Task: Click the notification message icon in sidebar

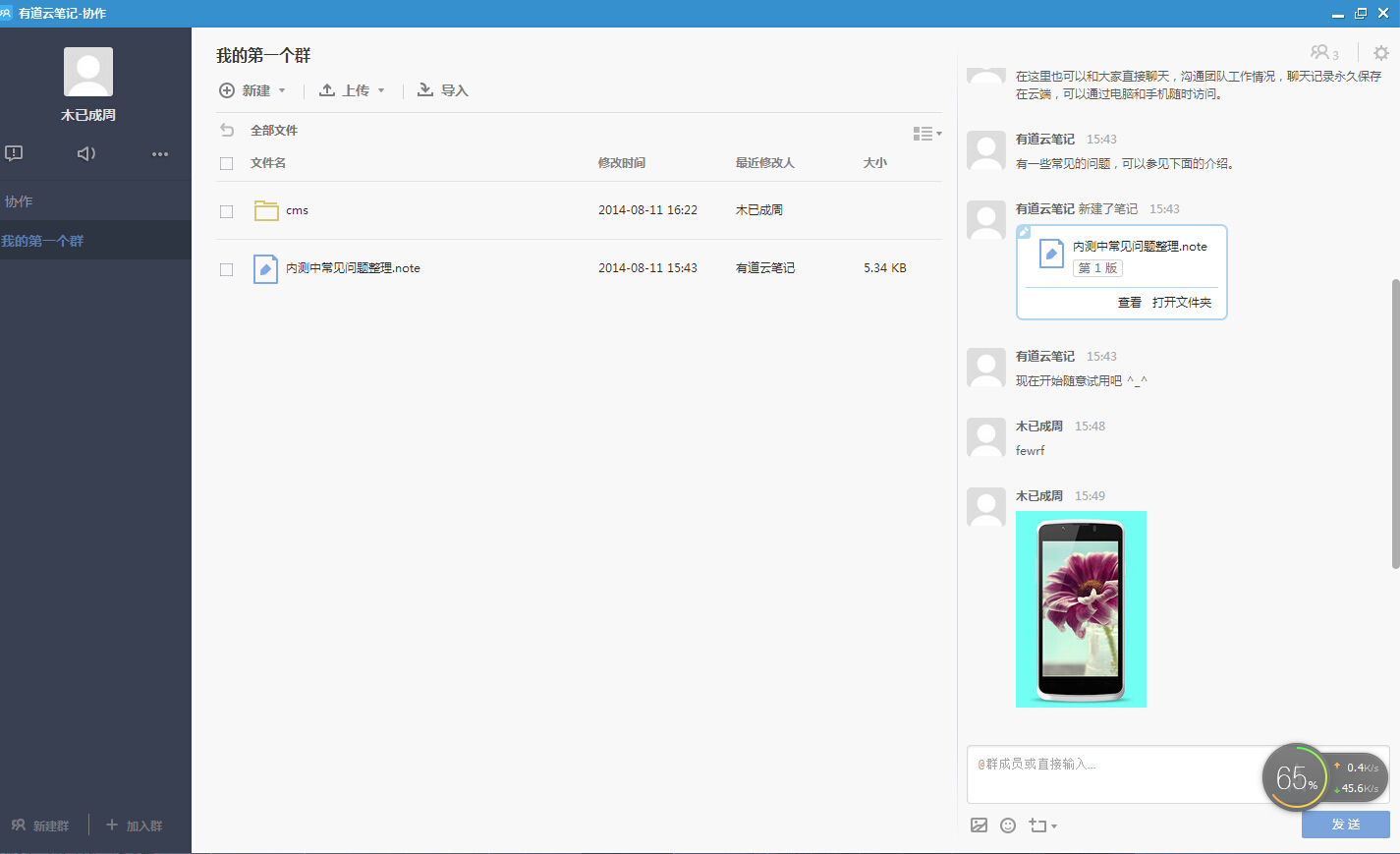Action: 14,153
